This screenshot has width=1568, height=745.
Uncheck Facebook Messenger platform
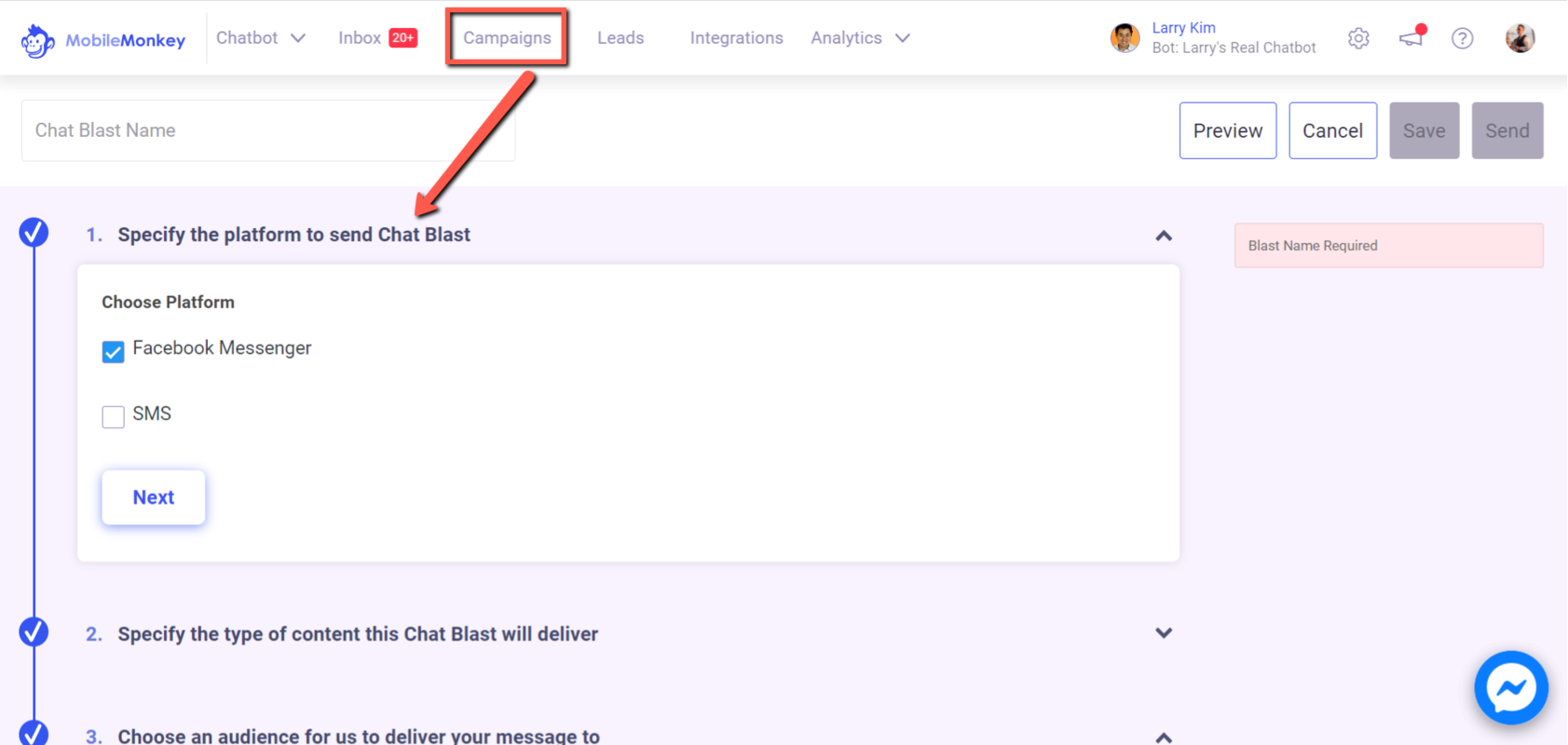tap(114, 351)
